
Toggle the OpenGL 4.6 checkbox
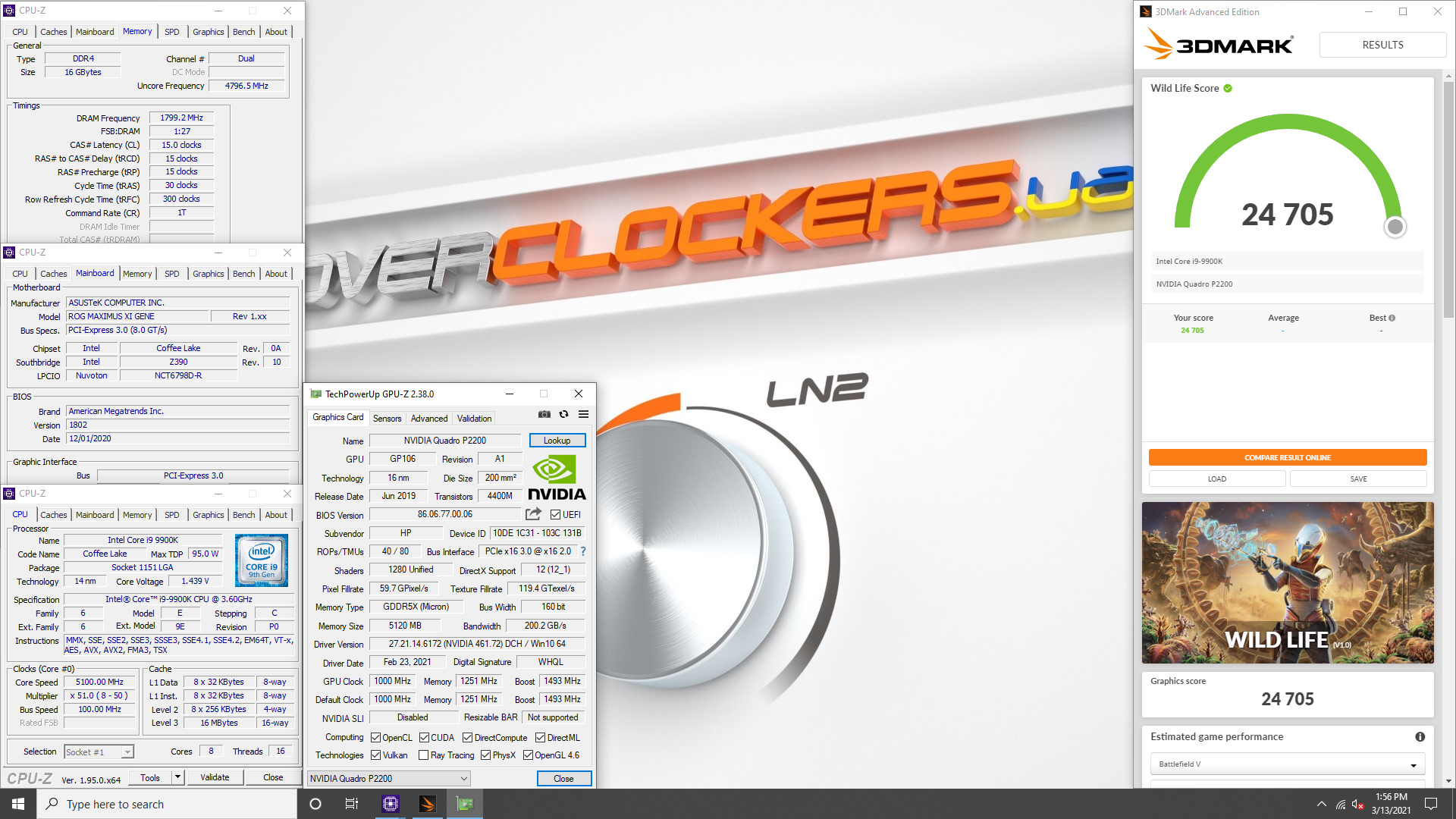pyautogui.click(x=528, y=755)
